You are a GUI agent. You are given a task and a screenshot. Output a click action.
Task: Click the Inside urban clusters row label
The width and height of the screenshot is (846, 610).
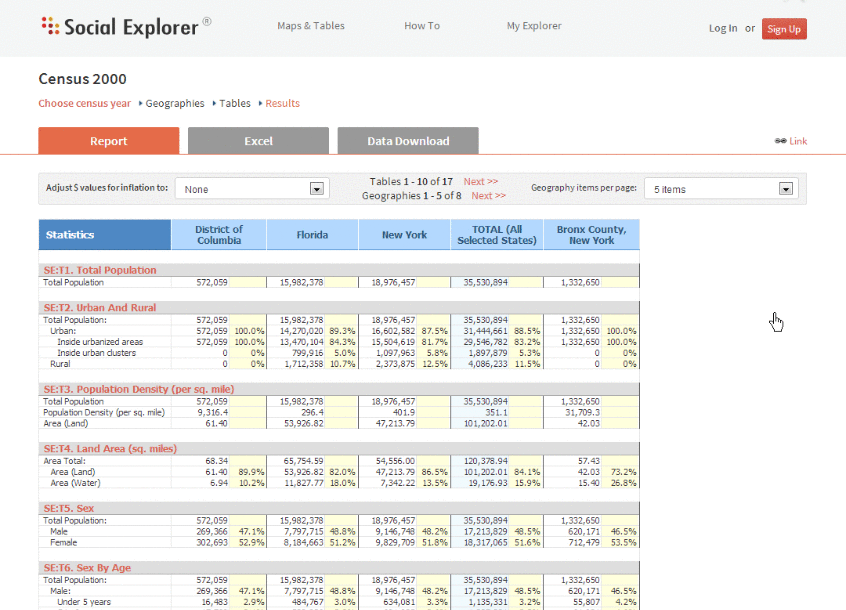click(97, 353)
